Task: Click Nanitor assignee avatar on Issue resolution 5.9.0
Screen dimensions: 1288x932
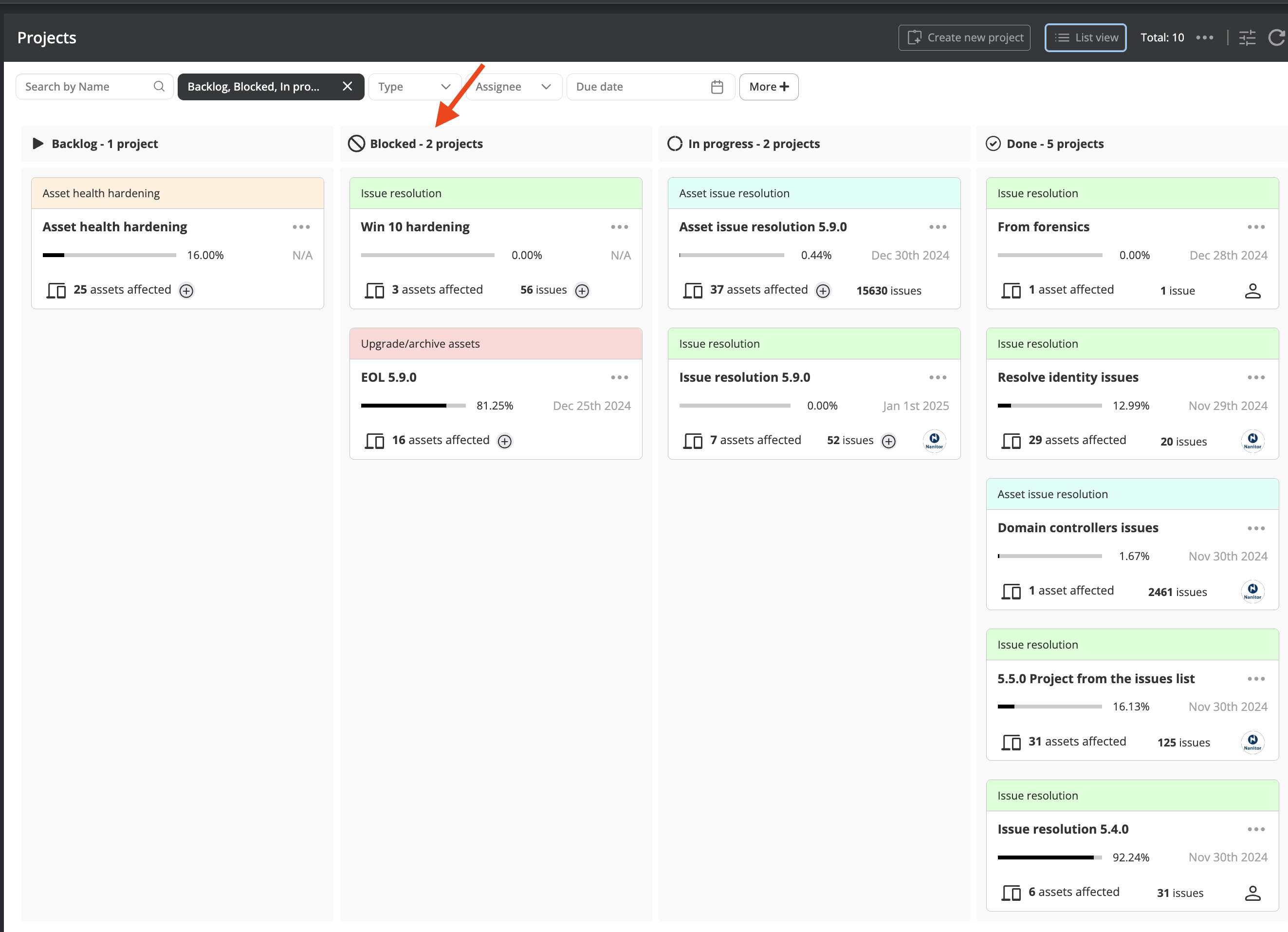Action: pyautogui.click(x=934, y=440)
